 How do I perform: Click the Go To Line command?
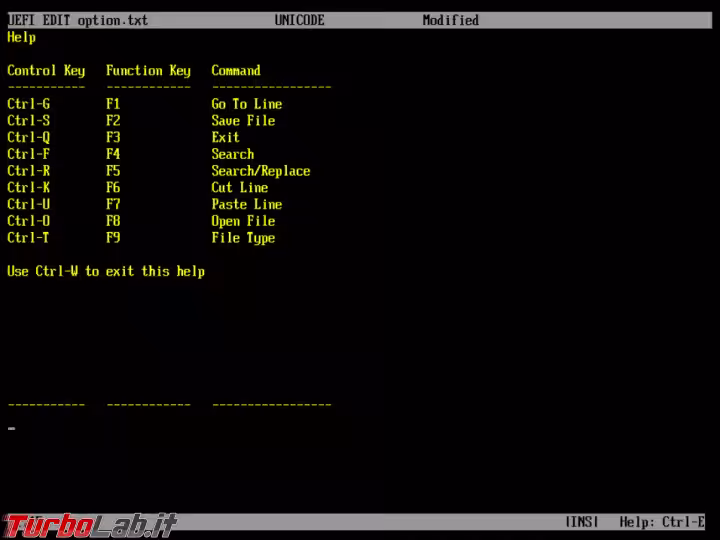point(246,104)
